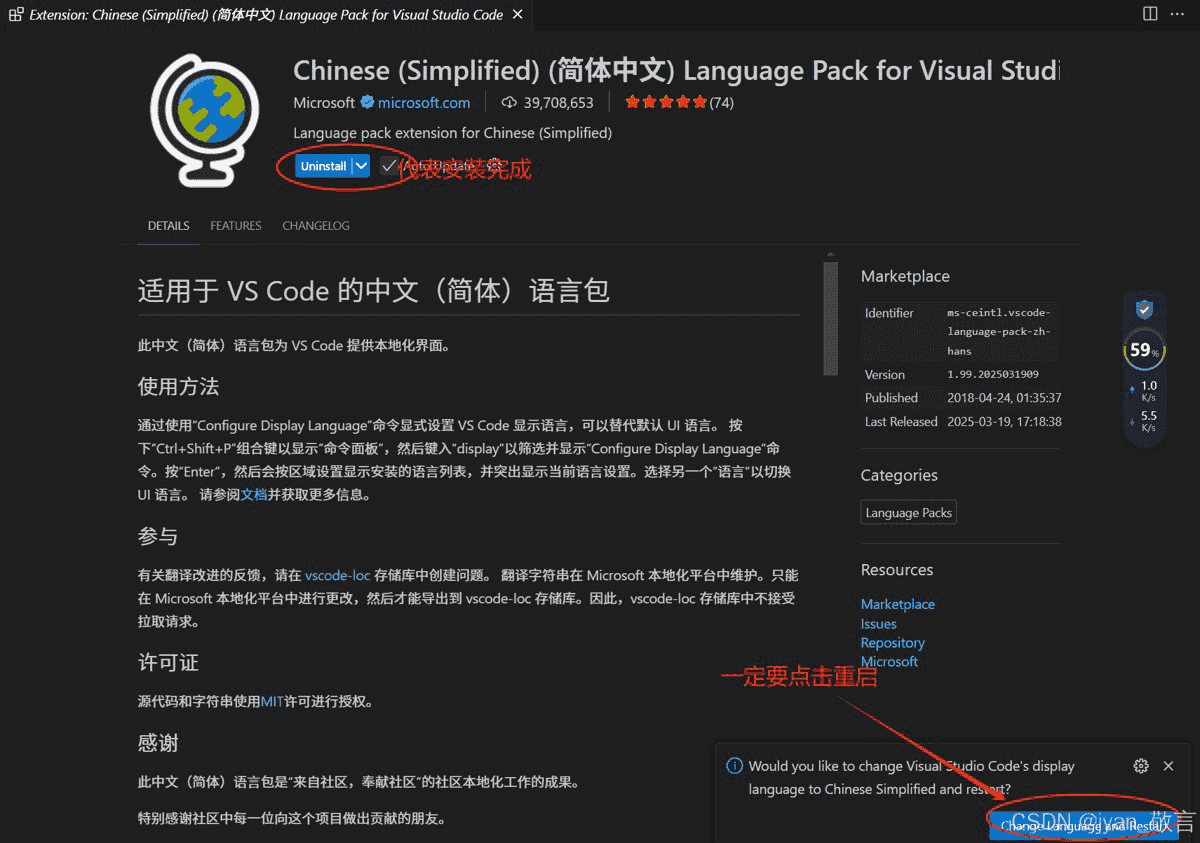
Task: Close the Chinese Language Pack extension tab
Action: (516, 15)
